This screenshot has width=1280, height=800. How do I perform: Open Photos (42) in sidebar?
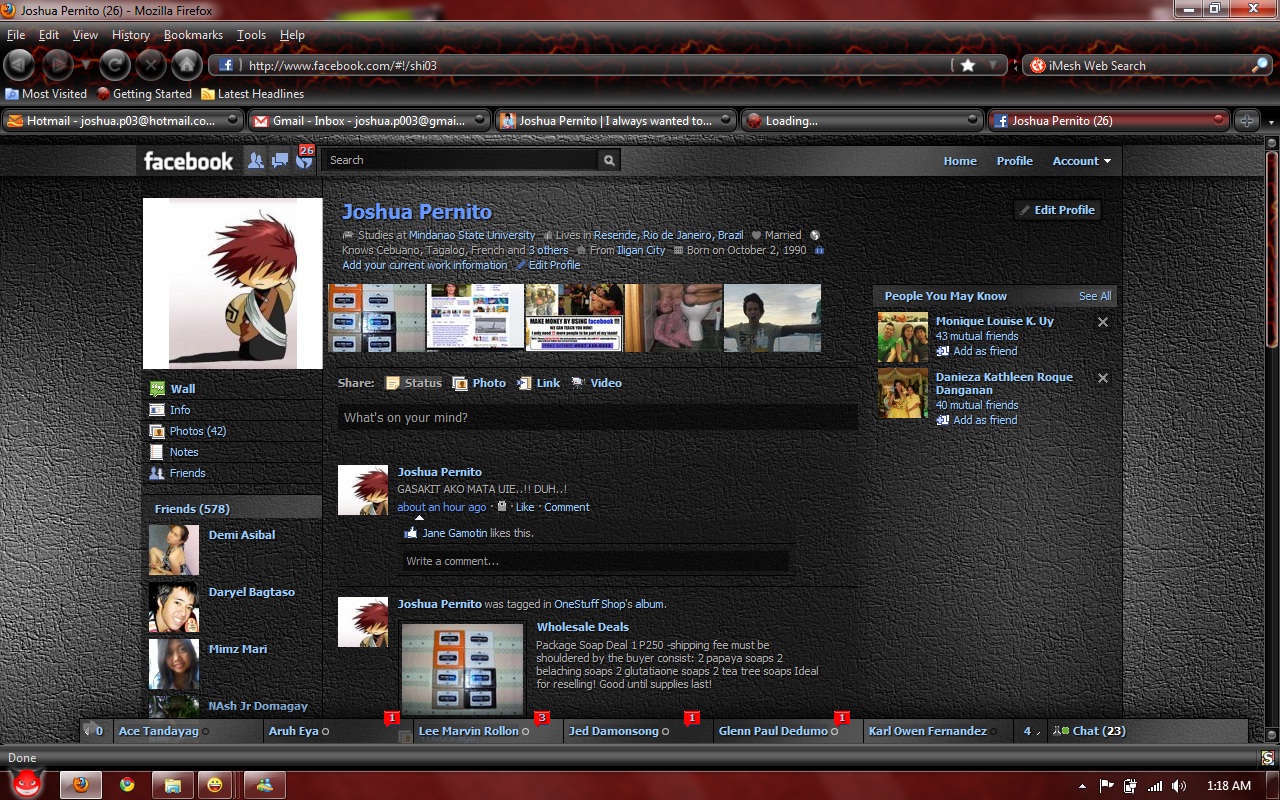pyautogui.click(x=197, y=431)
